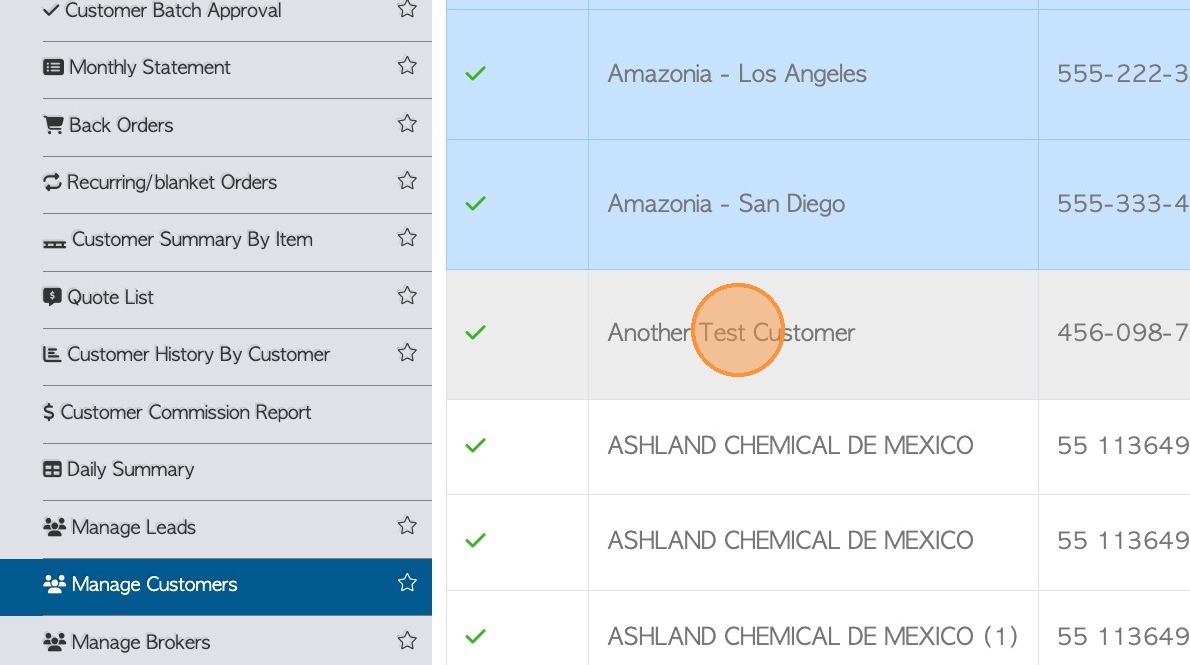Click star next to Customer History By Customer
1190x665 pixels.
[x=407, y=353]
